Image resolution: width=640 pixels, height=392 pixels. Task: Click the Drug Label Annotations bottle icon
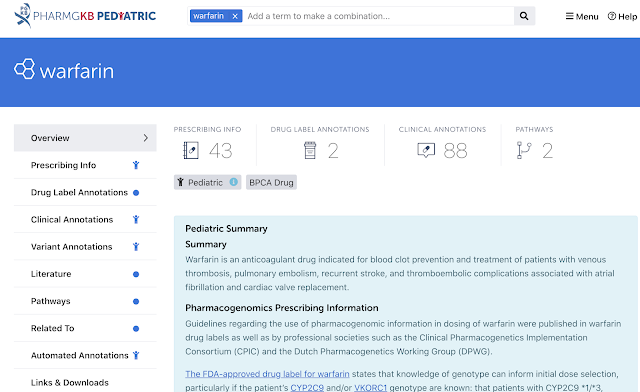(310, 150)
